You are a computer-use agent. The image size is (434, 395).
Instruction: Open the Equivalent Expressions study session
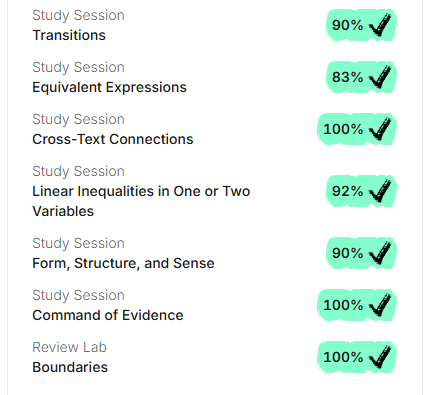pyautogui.click(x=109, y=87)
